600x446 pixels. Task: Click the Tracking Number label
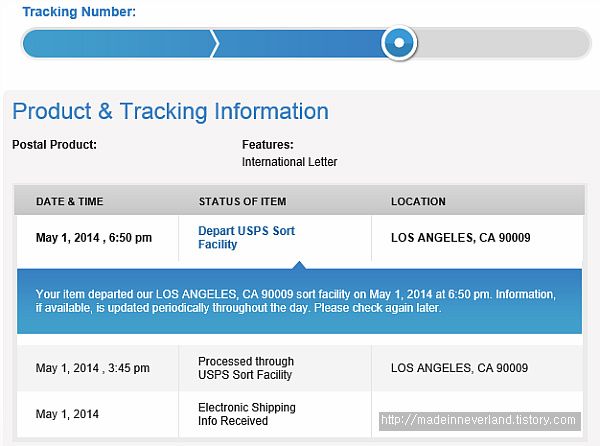79,11
